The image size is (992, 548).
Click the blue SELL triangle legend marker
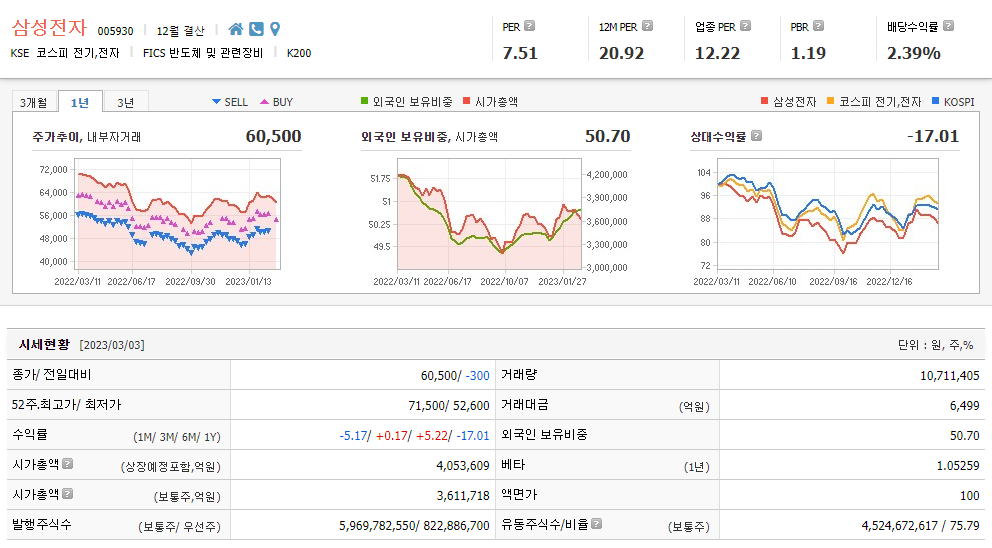(216, 102)
